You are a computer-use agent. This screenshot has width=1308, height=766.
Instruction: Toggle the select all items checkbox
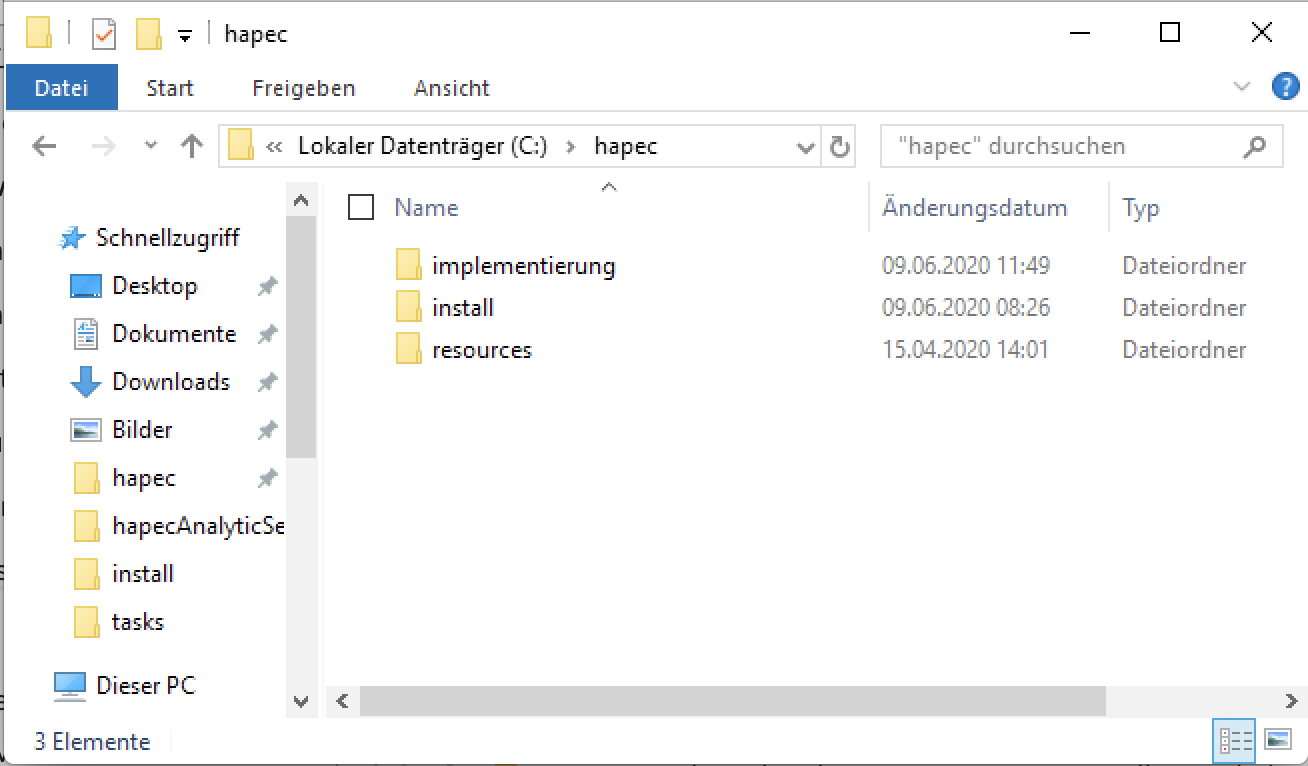click(360, 207)
